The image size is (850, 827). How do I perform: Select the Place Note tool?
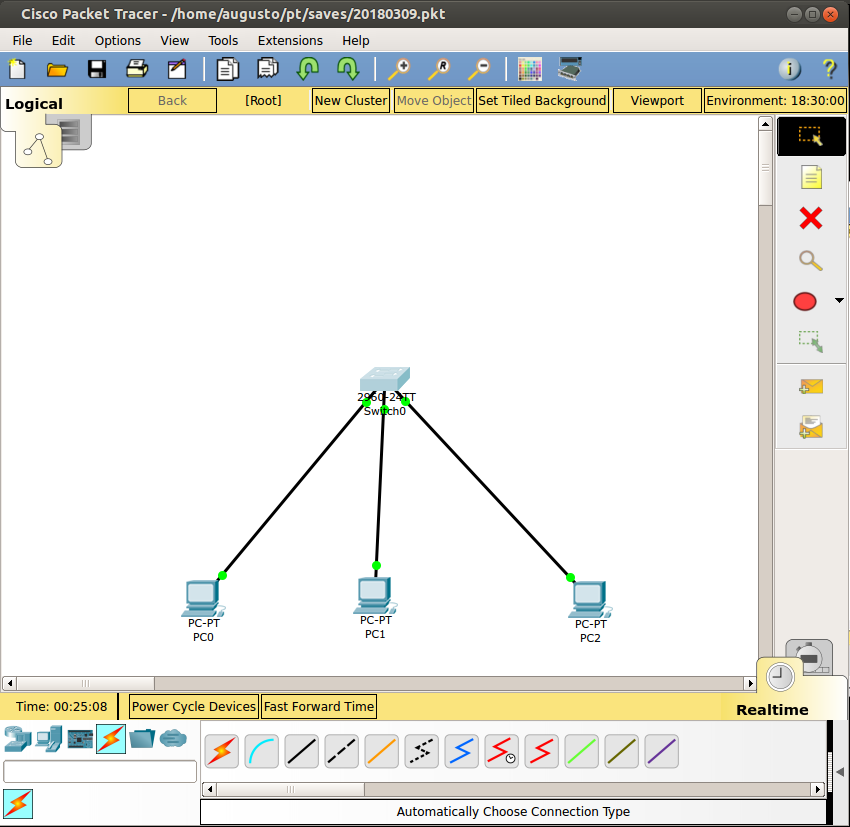pos(812,177)
